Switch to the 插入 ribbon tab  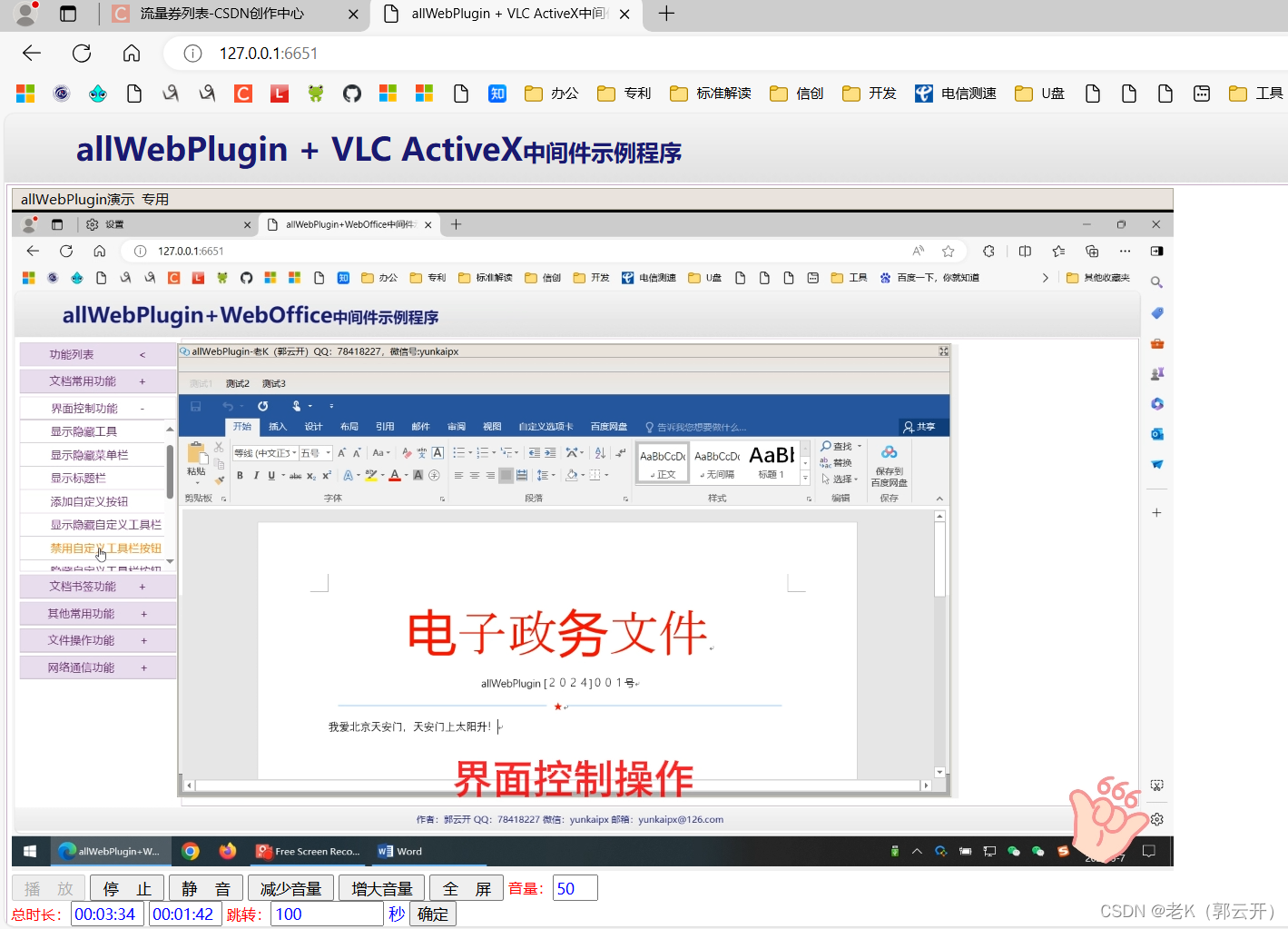[278, 426]
